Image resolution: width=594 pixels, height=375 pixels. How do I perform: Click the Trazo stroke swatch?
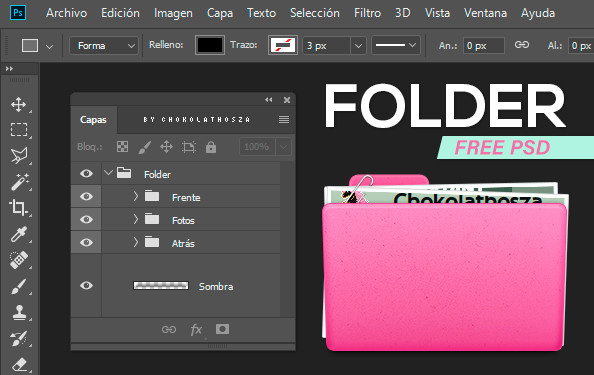click(x=283, y=45)
